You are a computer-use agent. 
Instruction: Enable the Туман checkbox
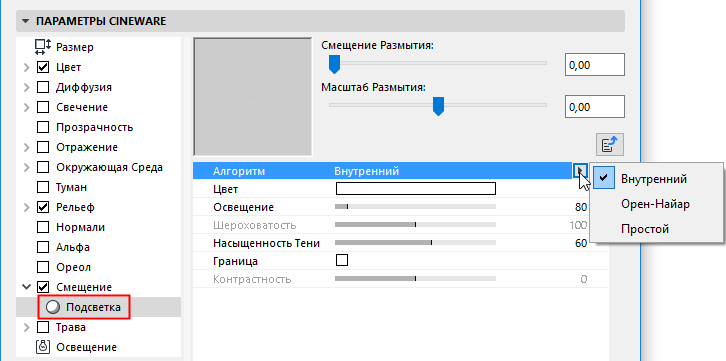click(x=43, y=187)
